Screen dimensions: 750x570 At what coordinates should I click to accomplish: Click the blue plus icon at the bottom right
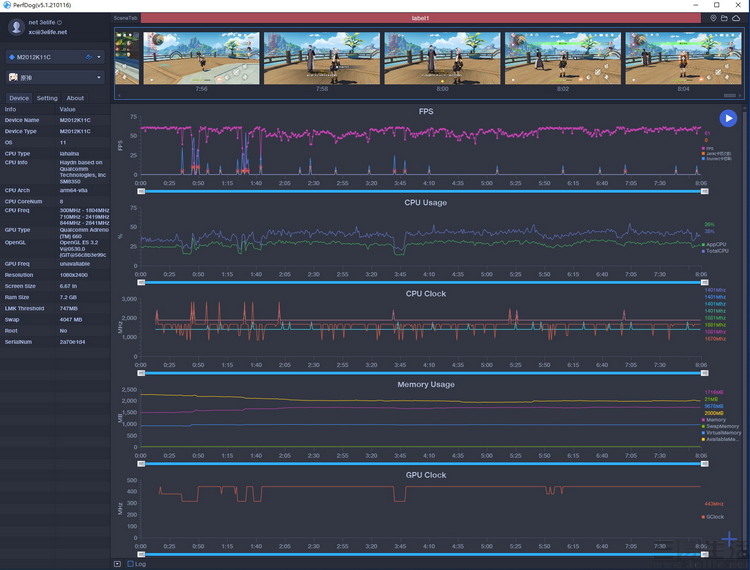click(x=729, y=539)
